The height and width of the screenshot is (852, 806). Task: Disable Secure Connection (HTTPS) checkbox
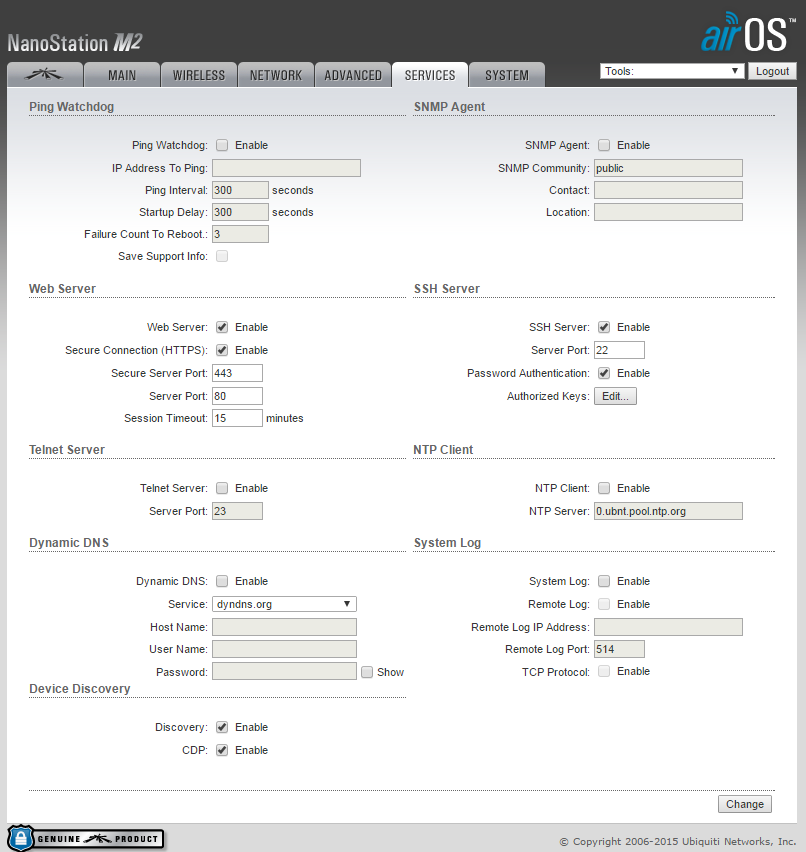click(222, 350)
